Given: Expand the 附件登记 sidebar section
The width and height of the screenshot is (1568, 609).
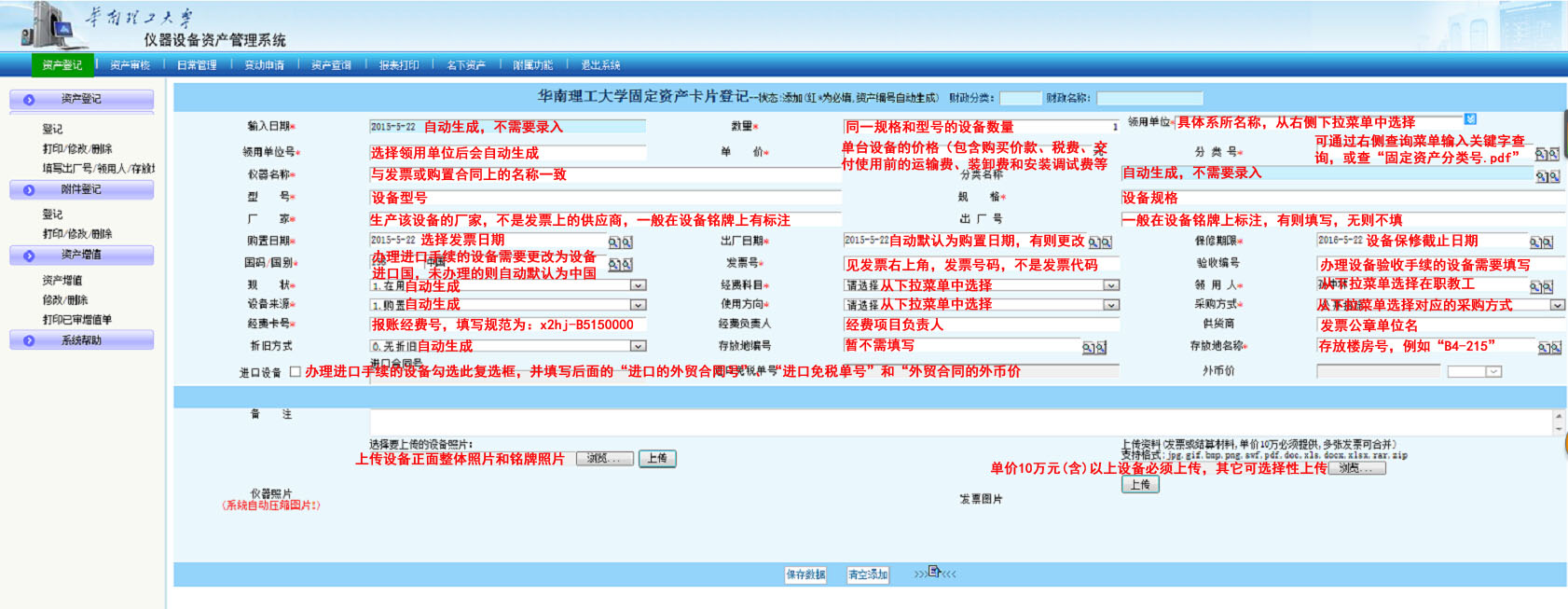Looking at the screenshot, I should click(82, 190).
